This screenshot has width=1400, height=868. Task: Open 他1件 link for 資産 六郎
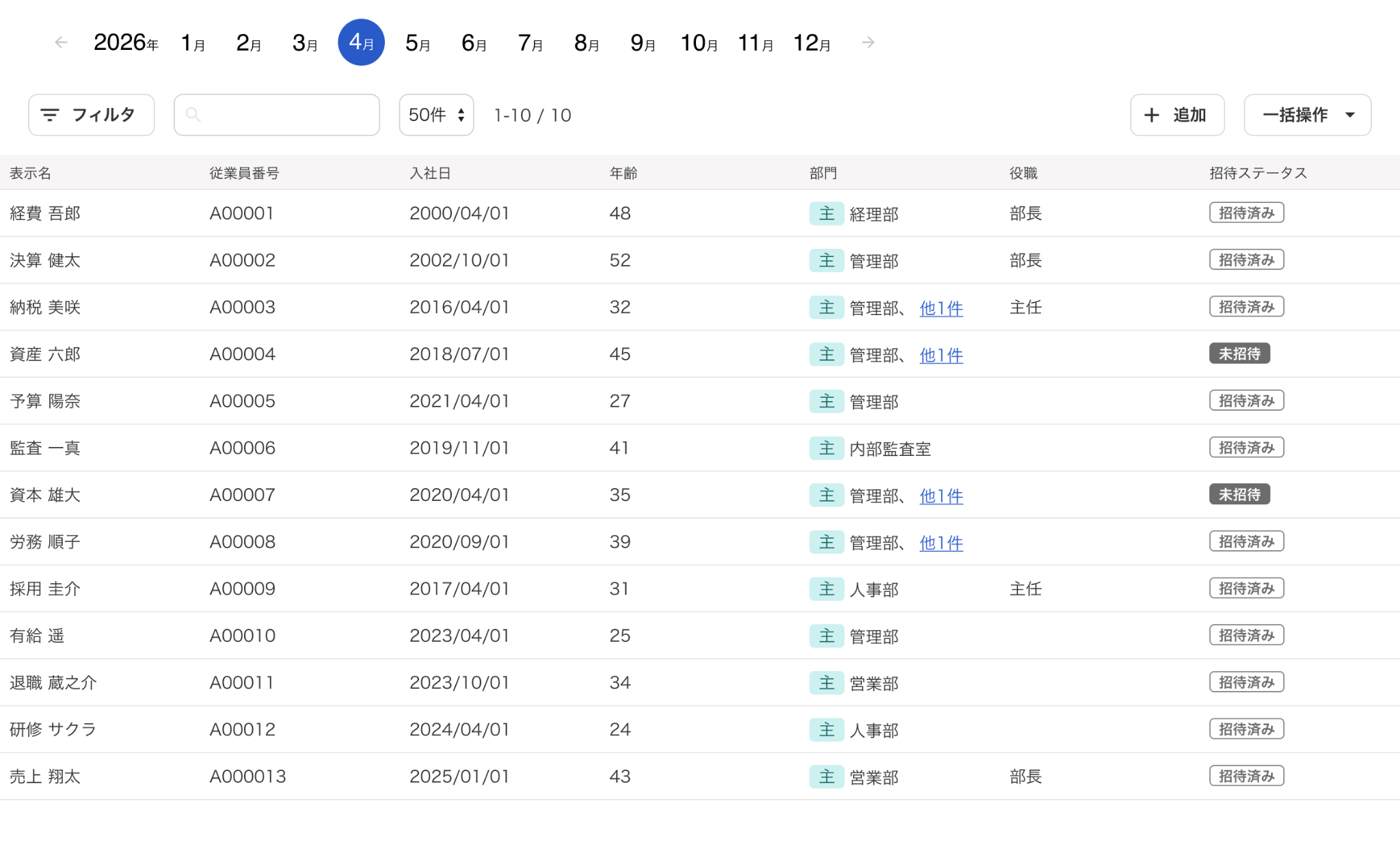coord(941,355)
